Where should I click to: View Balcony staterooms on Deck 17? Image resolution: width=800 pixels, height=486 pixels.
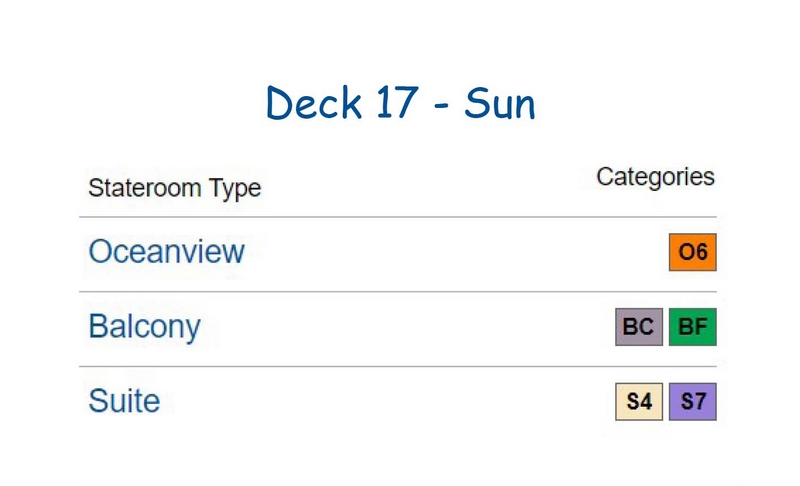point(144,327)
